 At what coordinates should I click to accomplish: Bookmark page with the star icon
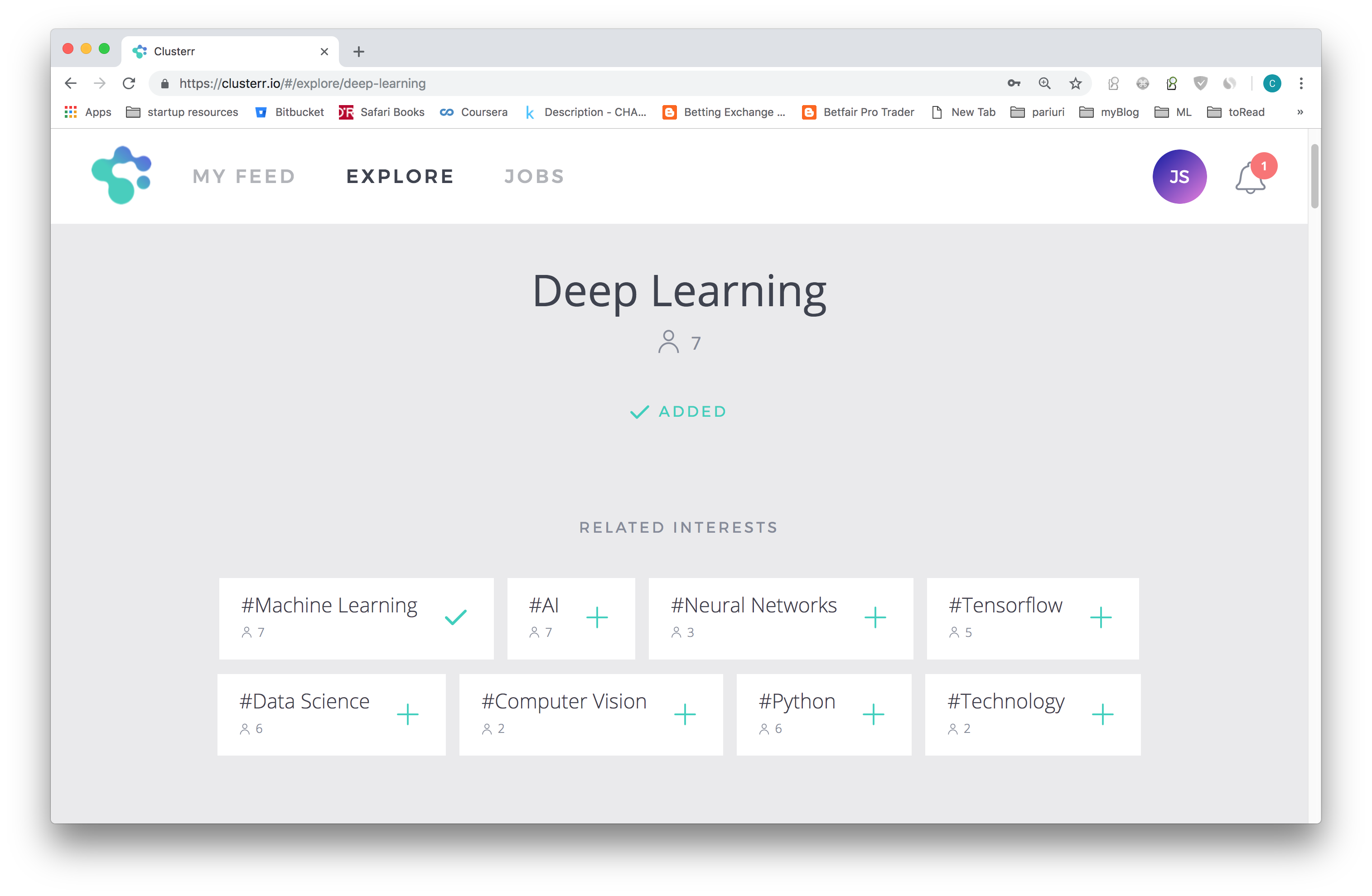(1075, 83)
